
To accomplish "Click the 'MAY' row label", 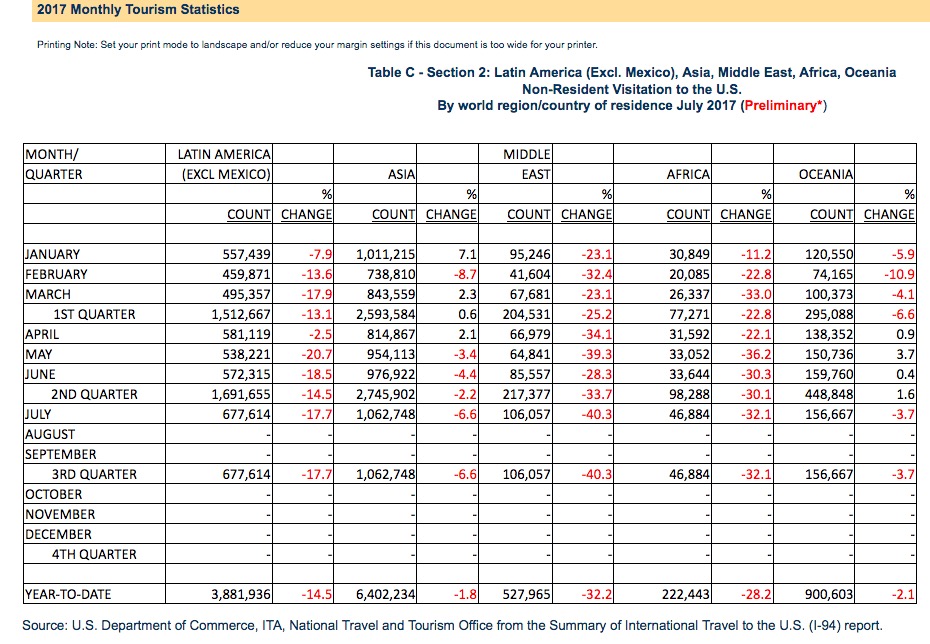I will pyautogui.click(x=39, y=355).
